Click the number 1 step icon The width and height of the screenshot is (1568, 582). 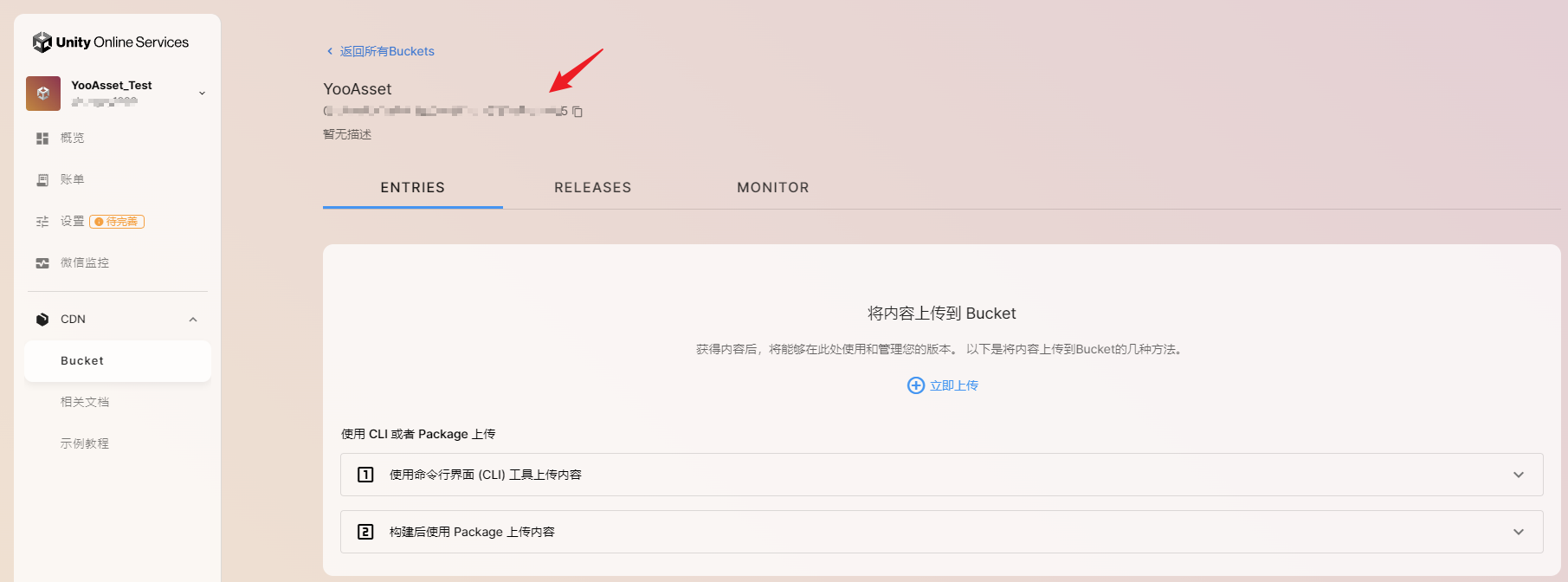click(x=365, y=475)
